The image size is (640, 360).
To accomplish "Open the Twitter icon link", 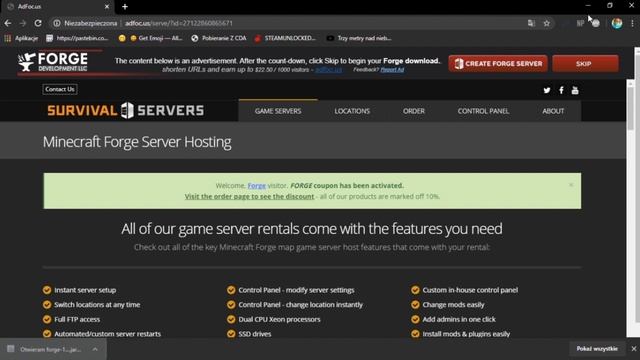I will tap(547, 90).
